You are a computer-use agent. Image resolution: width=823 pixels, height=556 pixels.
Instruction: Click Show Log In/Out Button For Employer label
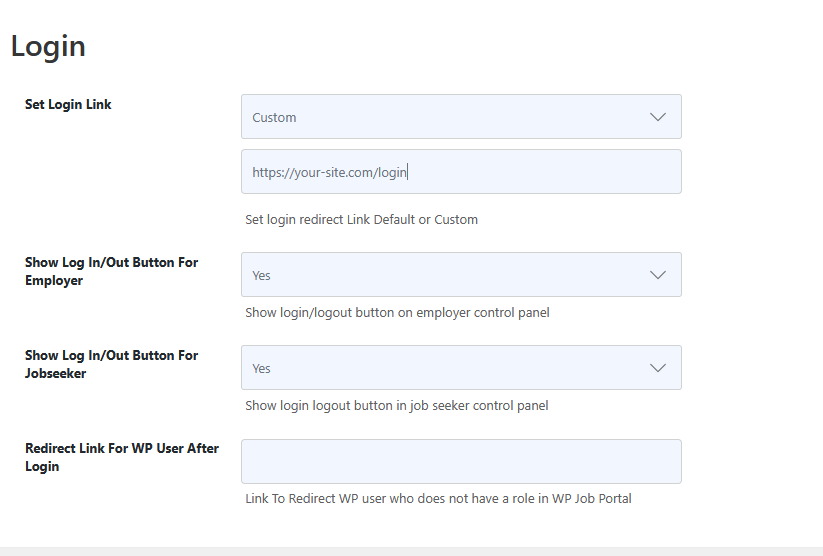(111, 271)
